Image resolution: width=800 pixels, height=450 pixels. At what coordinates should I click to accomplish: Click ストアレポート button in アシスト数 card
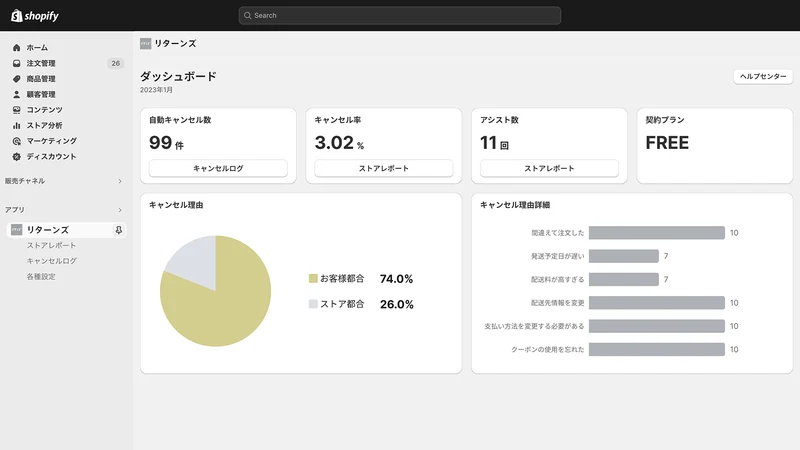click(x=549, y=168)
